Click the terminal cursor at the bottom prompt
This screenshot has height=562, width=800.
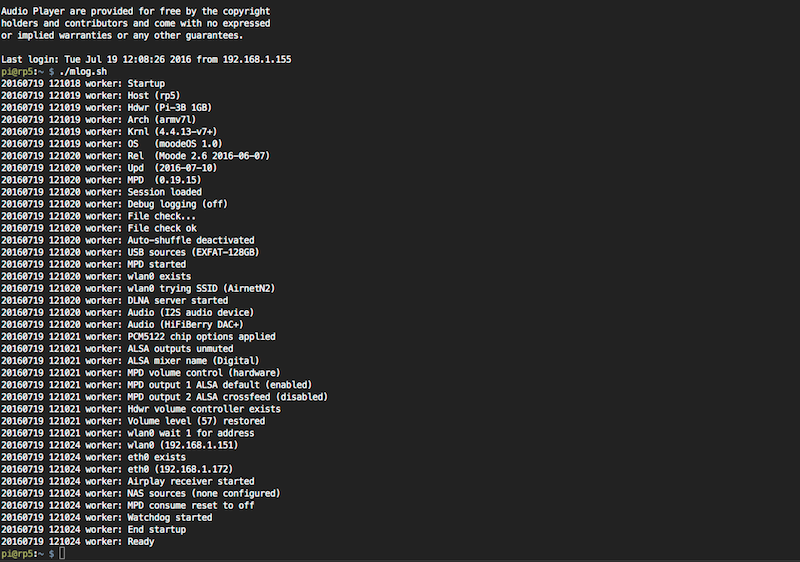point(62,553)
